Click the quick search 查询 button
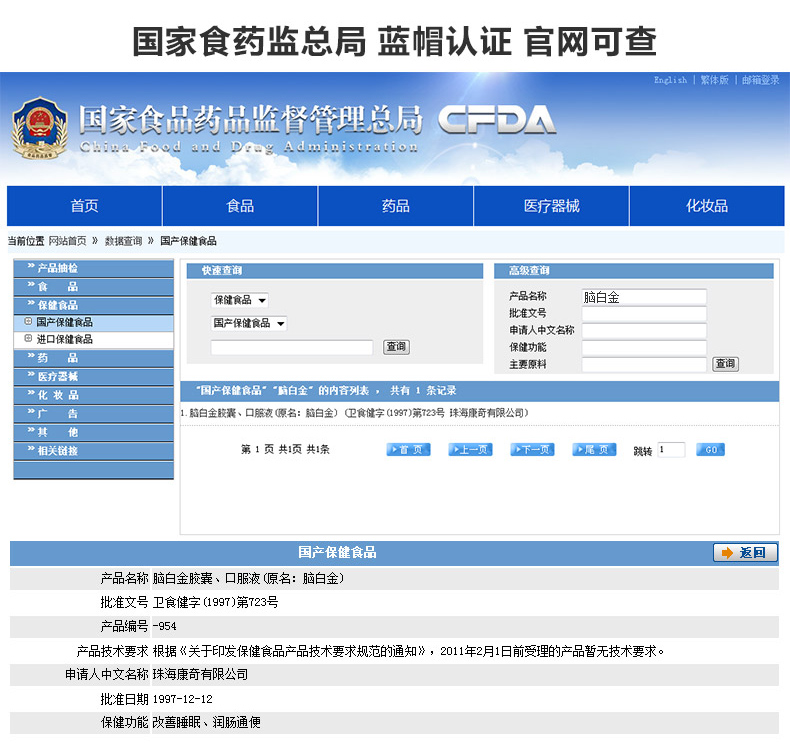The image size is (790, 745). point(397,347)
